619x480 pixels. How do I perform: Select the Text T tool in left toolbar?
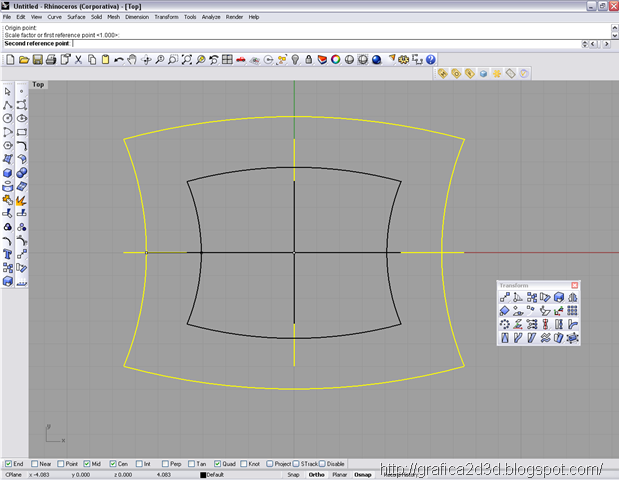pos(8,255)
